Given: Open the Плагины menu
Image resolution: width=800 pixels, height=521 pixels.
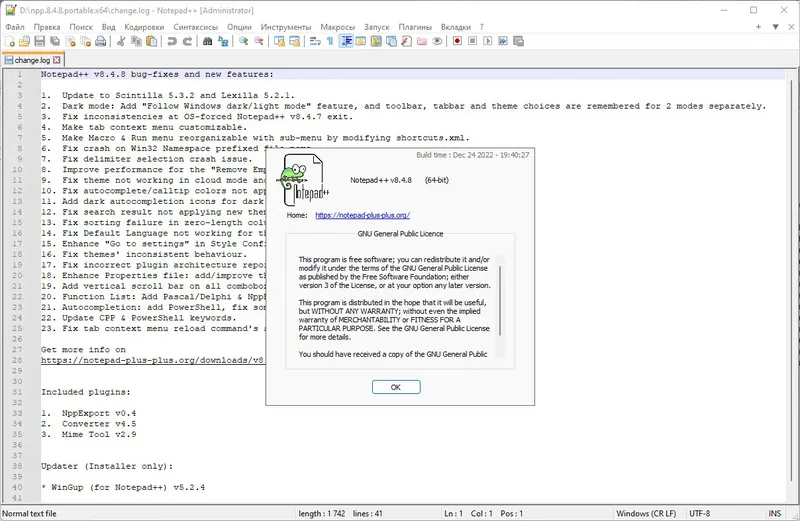Looking at the screenshot, I should click(415, 27).
